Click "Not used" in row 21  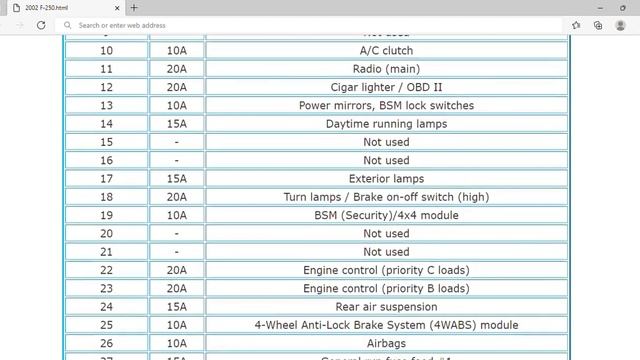[x=387, y=252]
